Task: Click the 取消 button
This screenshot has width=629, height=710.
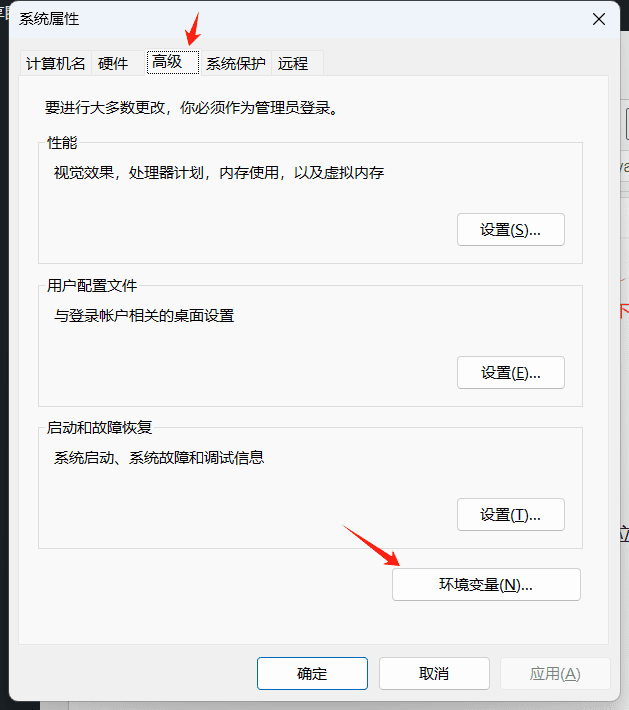Action: (x=434, y=673)
